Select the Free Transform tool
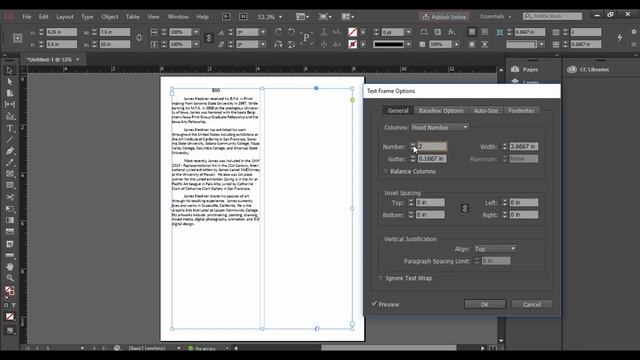Screen dimensions: 640x360 (x=9, y=209)
